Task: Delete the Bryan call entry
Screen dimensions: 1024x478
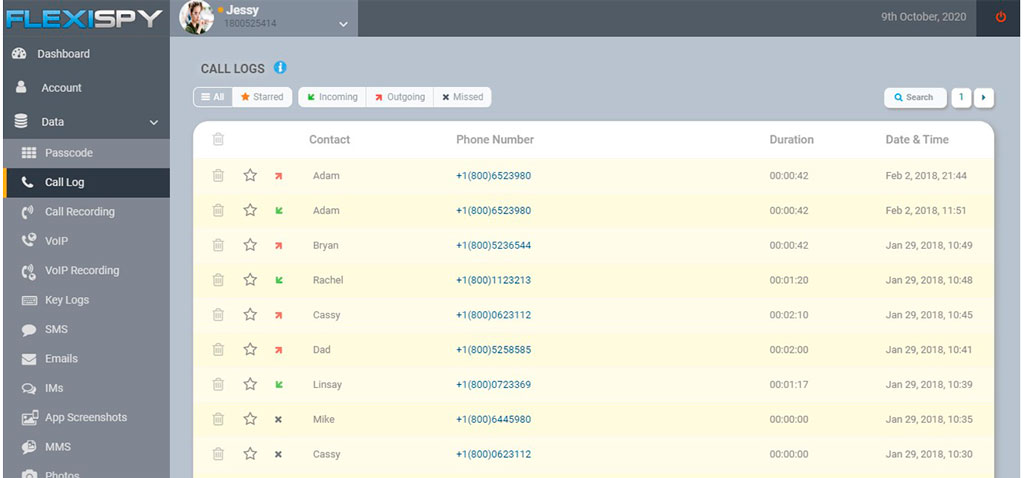Action: (x=218, y=245)
